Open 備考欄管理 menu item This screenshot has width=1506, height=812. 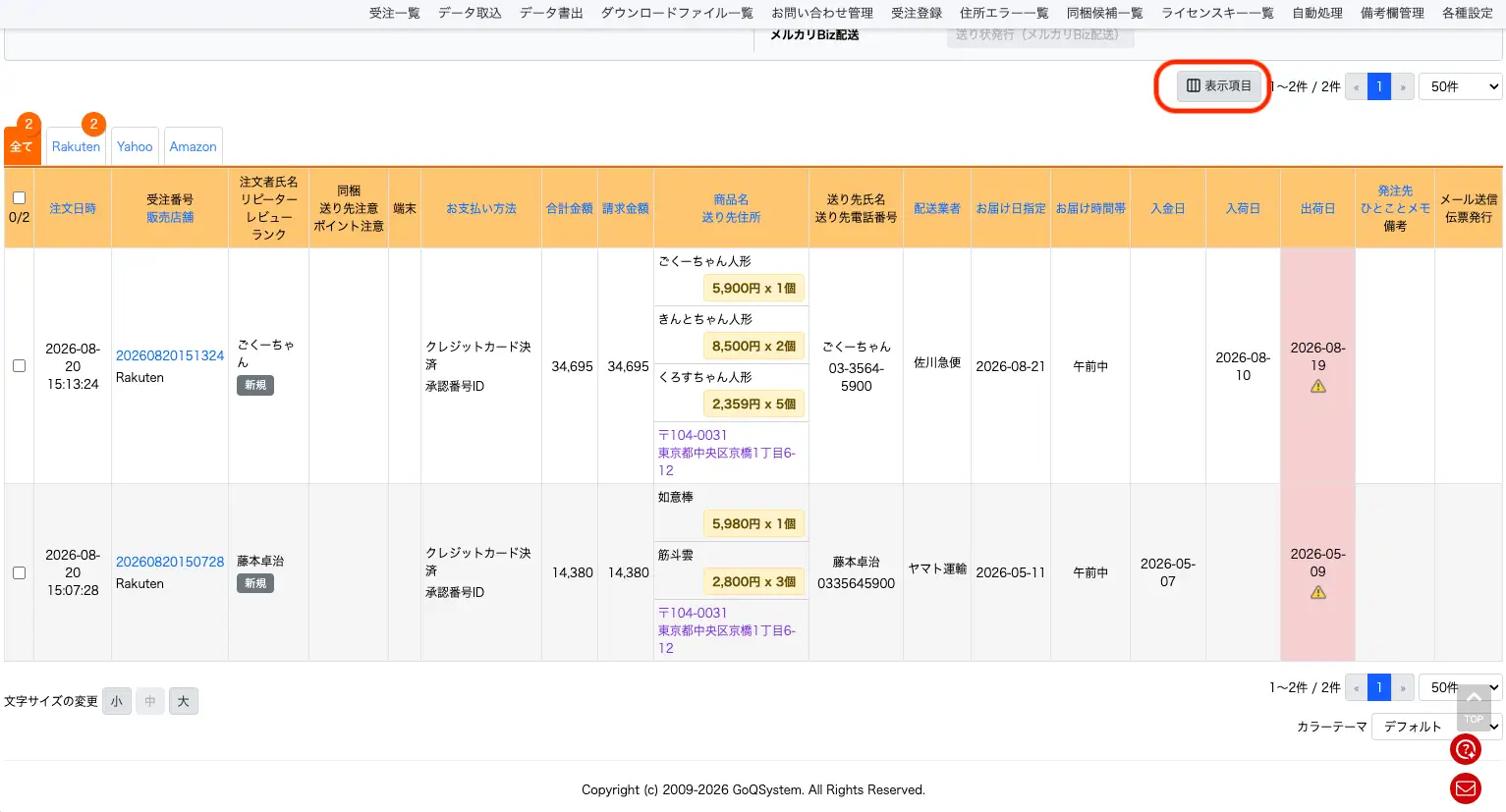(1392, 13)
